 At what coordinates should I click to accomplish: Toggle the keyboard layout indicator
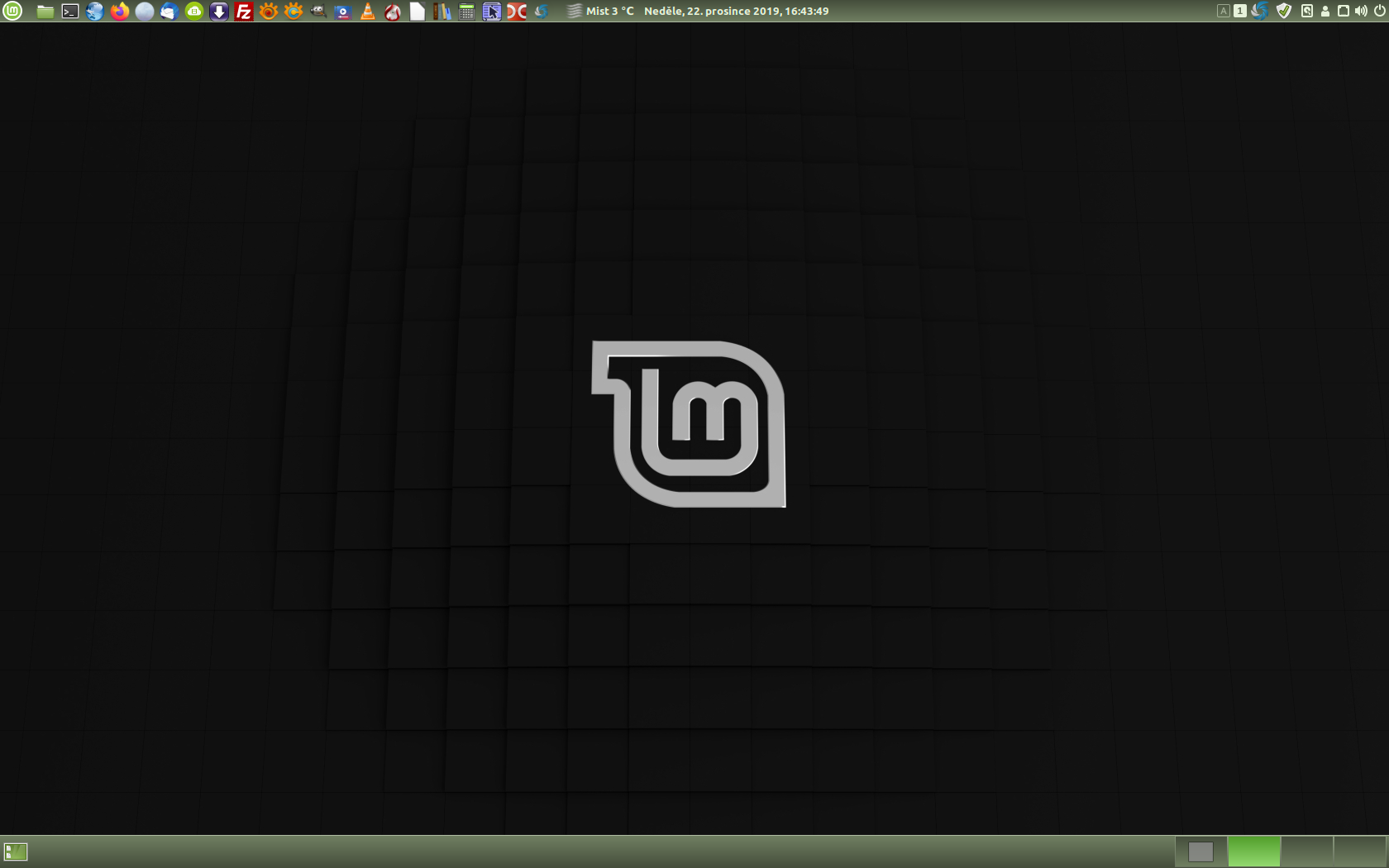(1224, 12)
